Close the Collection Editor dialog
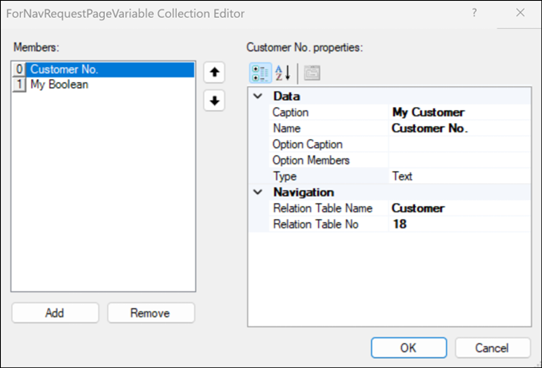This screenshot has height=368, width=542. click(x=520, y=13)
